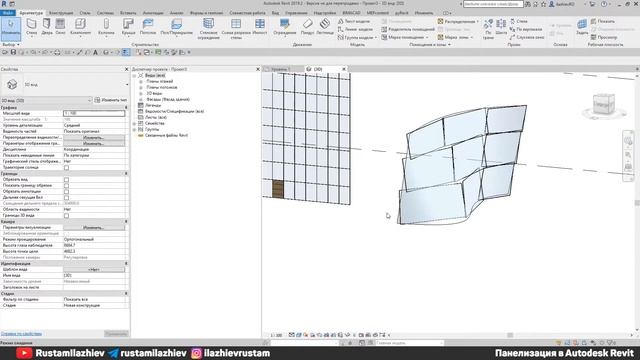Screen dimensions: 640x360
Task: Switch to the Вид ribbon tab
Action: 276,13
